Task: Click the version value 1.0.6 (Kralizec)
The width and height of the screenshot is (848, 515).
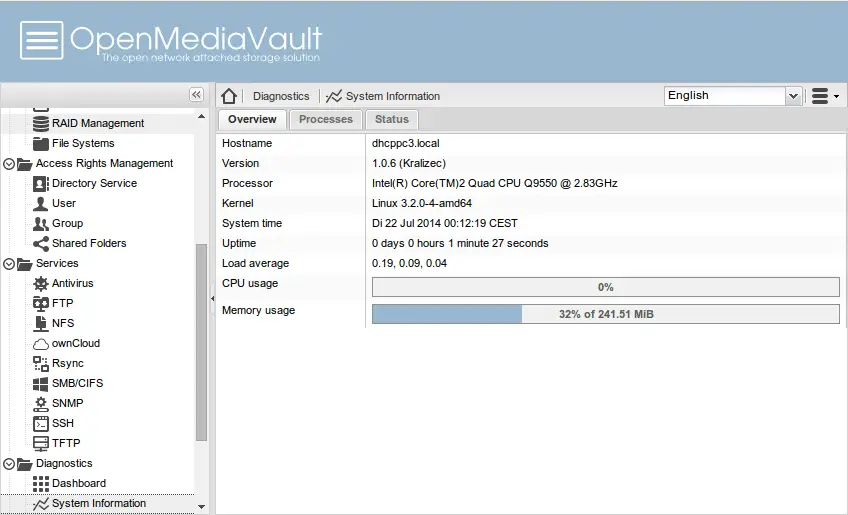Action: pos(409,163)
